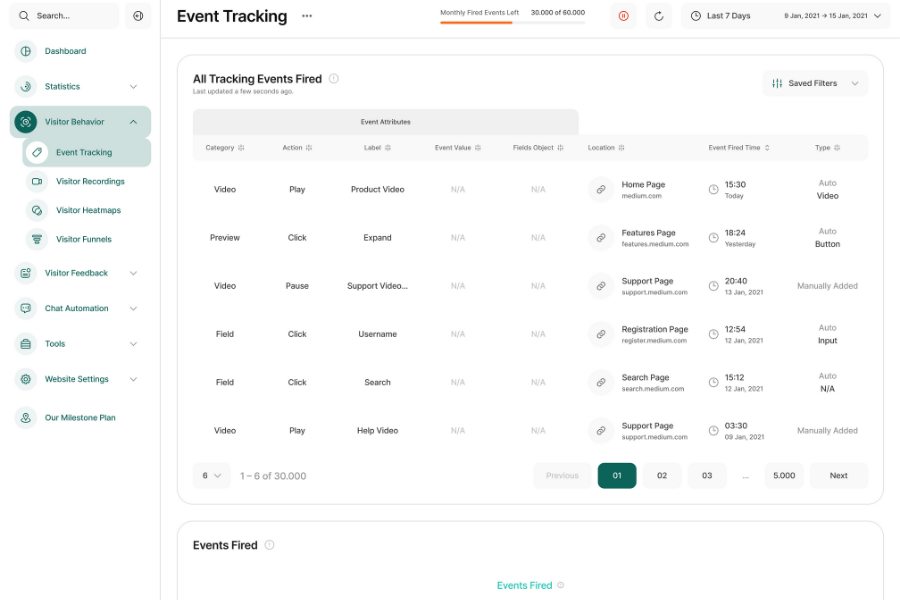Select Visitor Heatmaps in the sidebar
900x600 pixels.
[87, 210]
